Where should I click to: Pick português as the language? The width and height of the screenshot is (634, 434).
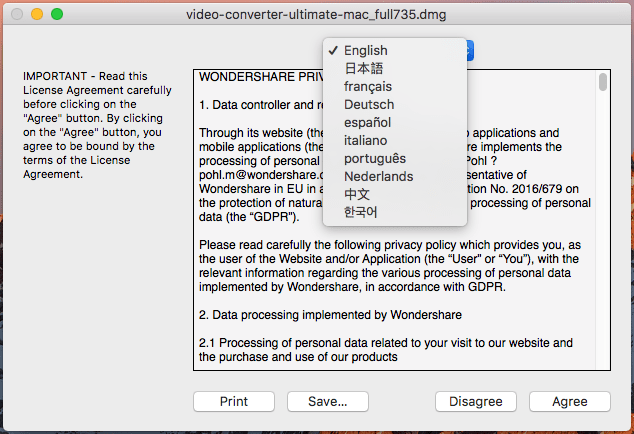[x=395, y=159]
